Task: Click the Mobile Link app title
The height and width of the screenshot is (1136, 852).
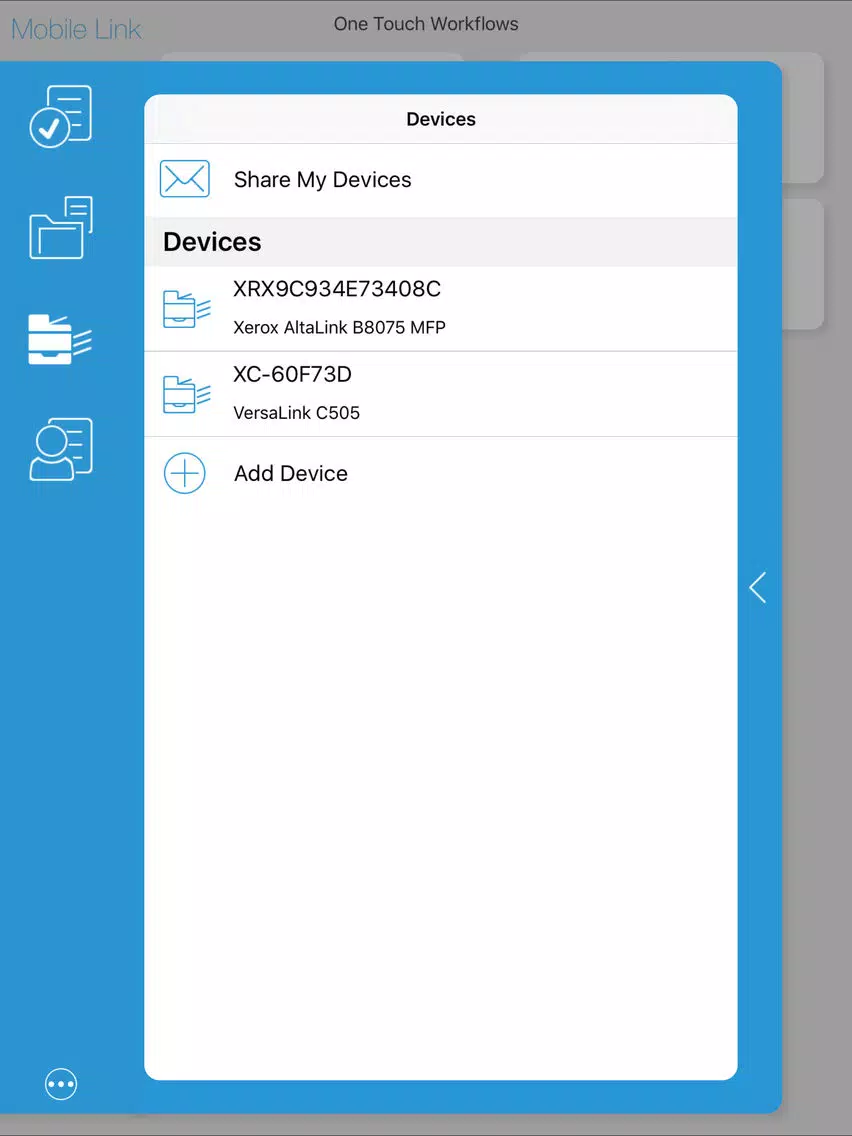Action: tap(76, 29)
